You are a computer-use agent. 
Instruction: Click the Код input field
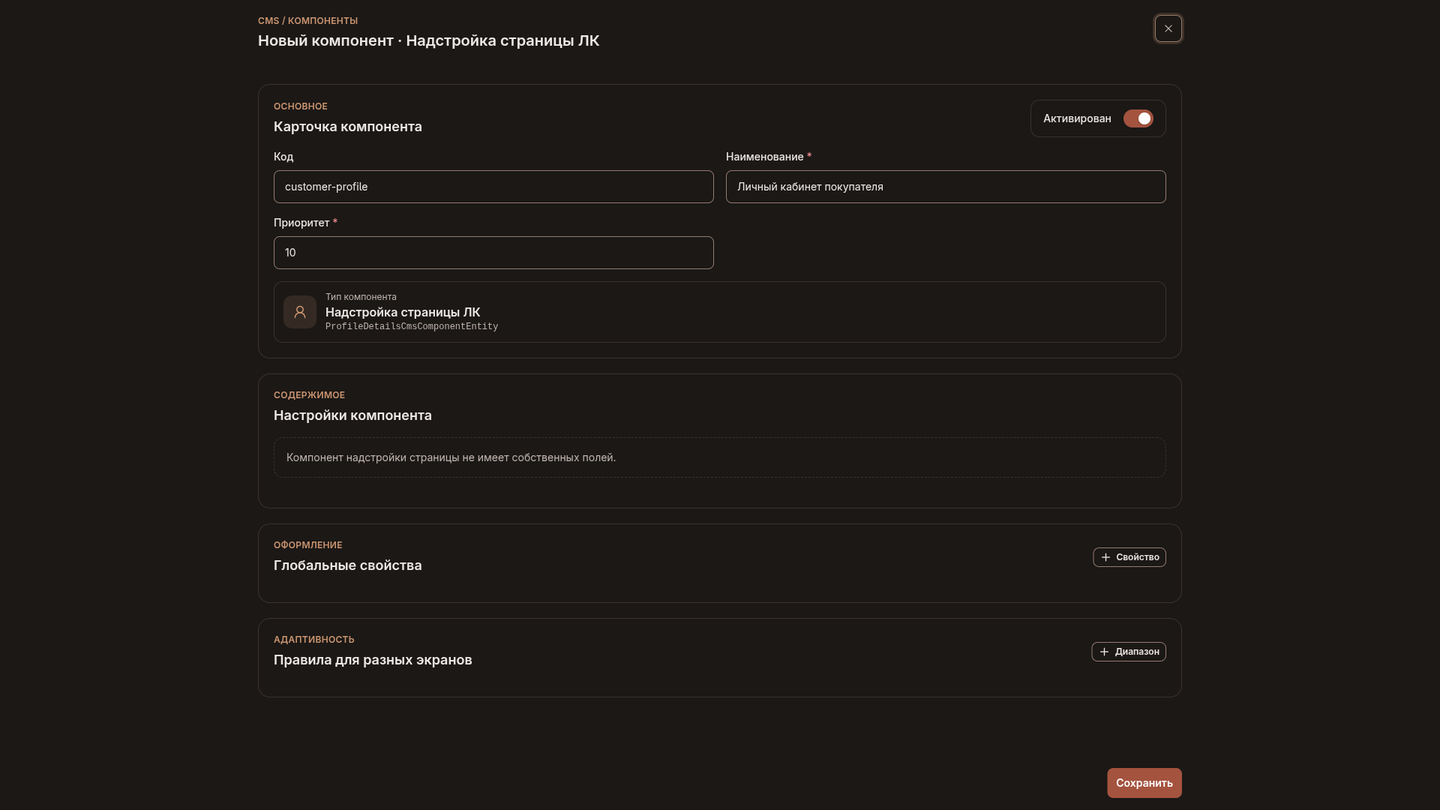coord(494,187)
